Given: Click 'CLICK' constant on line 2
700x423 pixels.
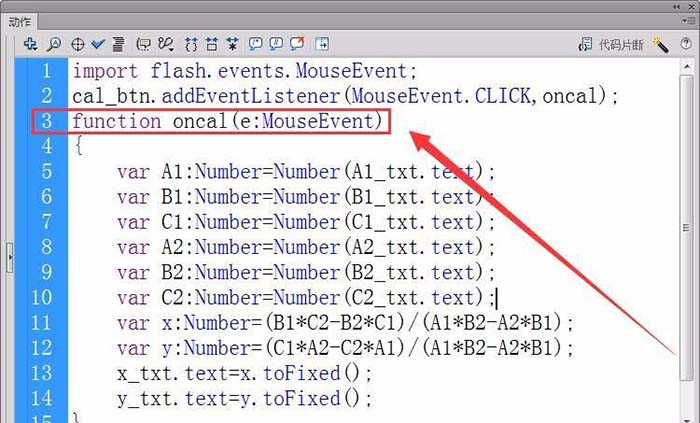Looking at the screenshot, I should coord(502,96).
